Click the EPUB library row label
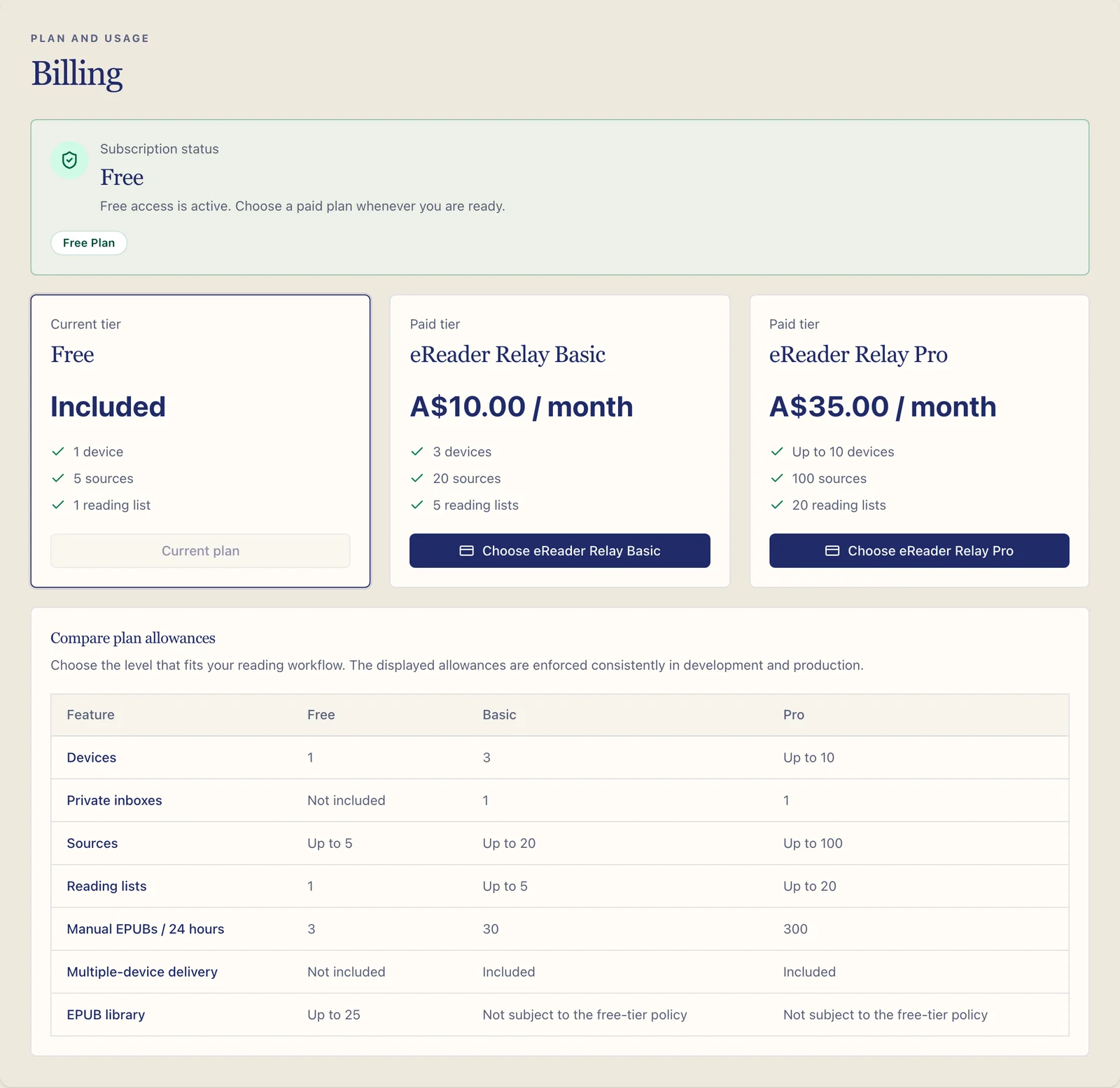This screenshot has width=1120, height=1088. click(x=106, y=1014)
